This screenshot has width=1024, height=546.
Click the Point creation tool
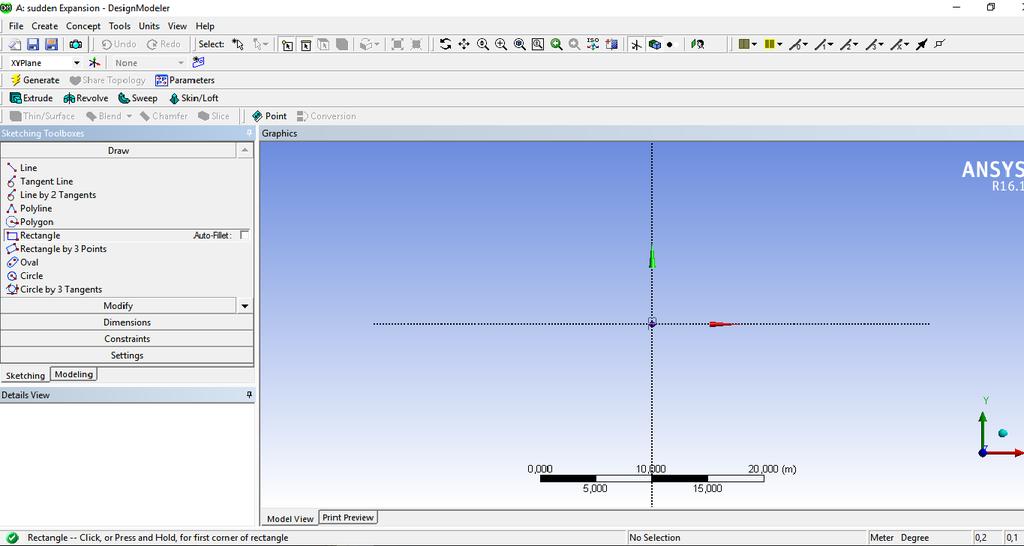pos(269,116)
